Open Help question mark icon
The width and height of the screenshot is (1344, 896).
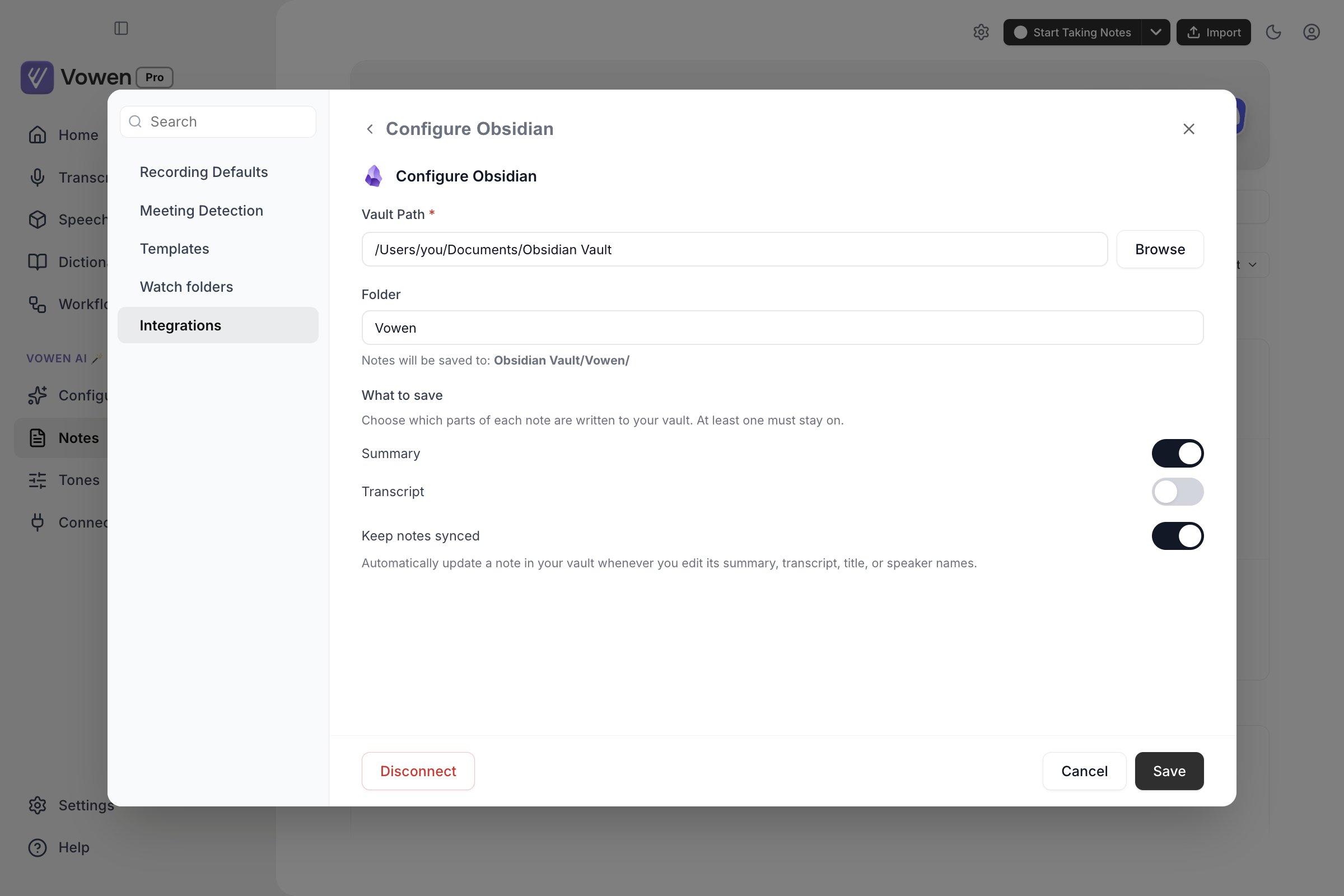coord(38,847)
